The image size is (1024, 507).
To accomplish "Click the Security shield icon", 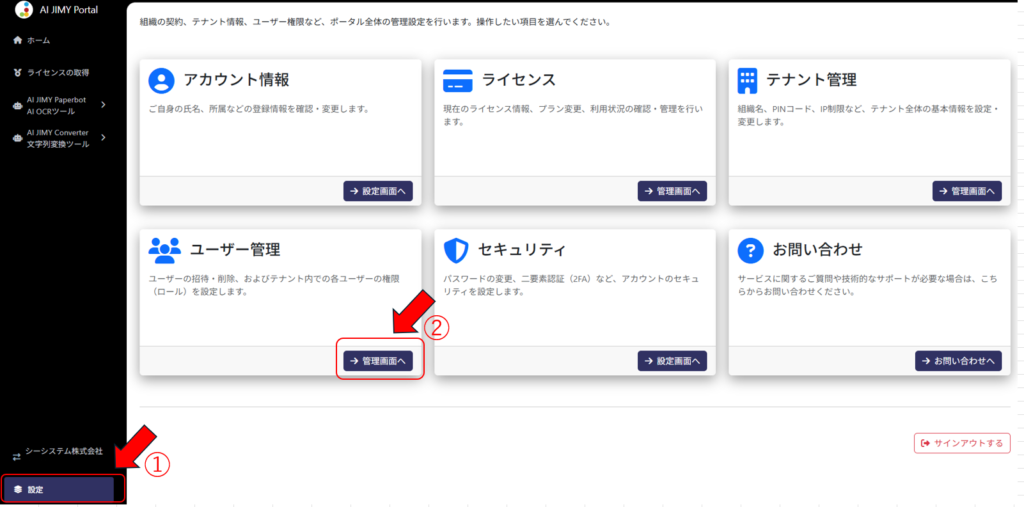I will 456,250.
